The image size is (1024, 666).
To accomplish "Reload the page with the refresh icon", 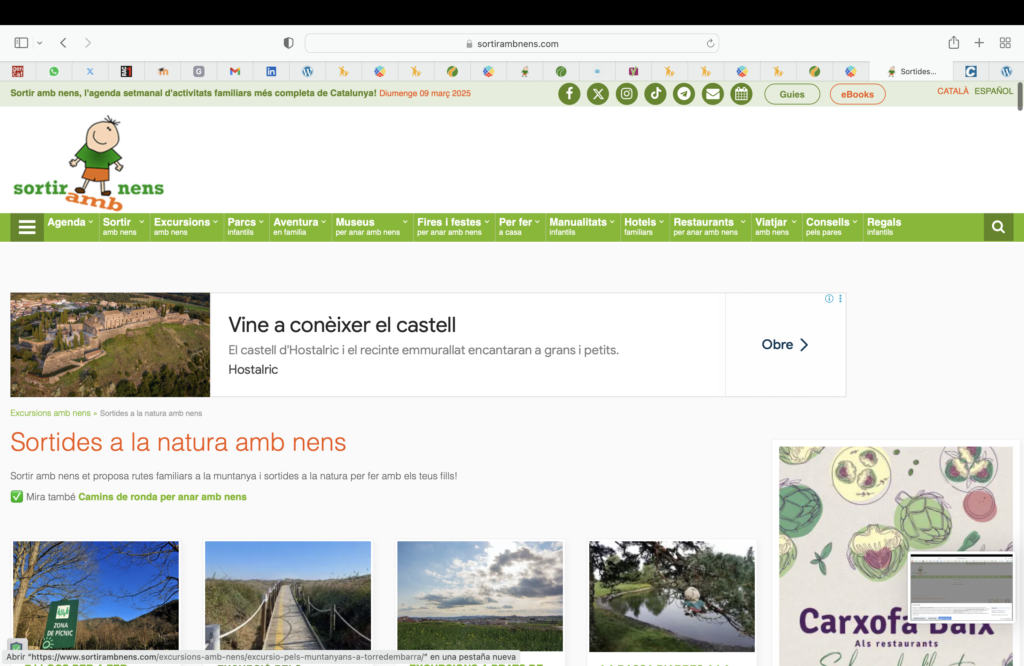I will tap(710, 44).
